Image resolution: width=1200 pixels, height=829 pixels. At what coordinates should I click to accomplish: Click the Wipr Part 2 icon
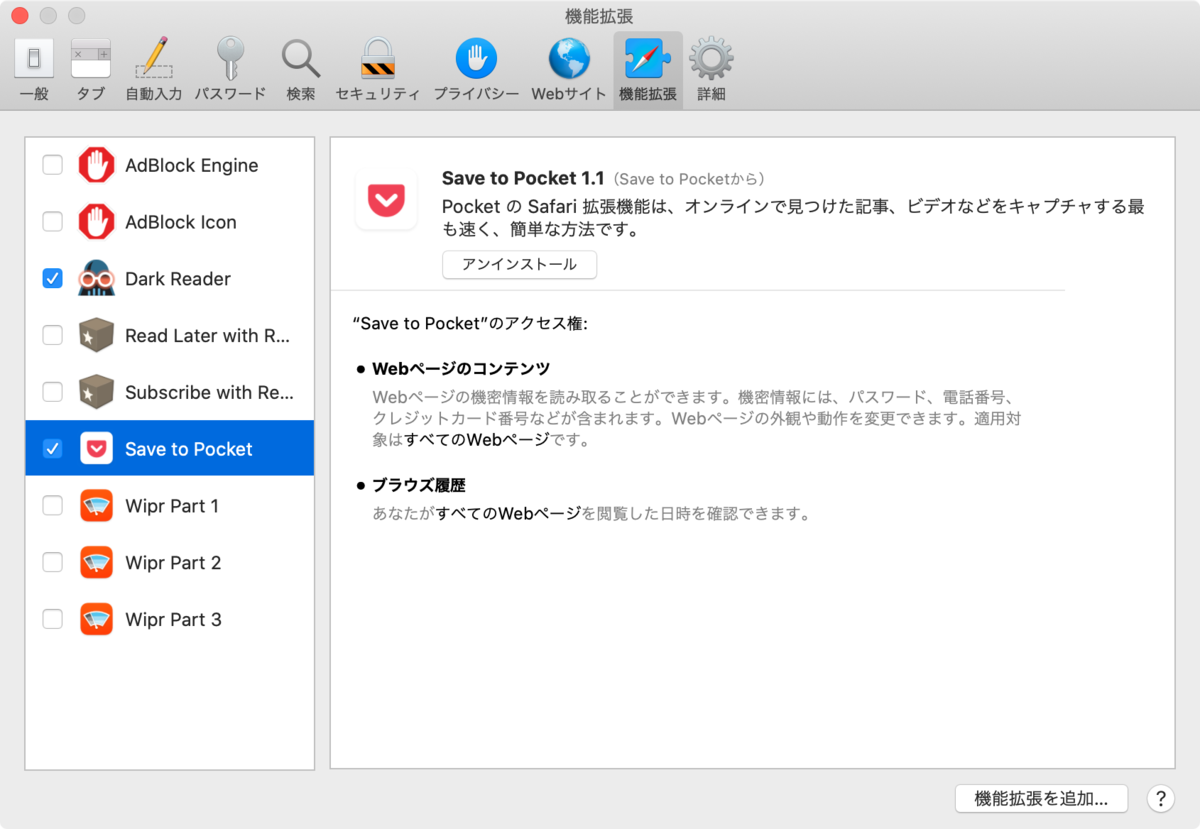coord(97,563)
